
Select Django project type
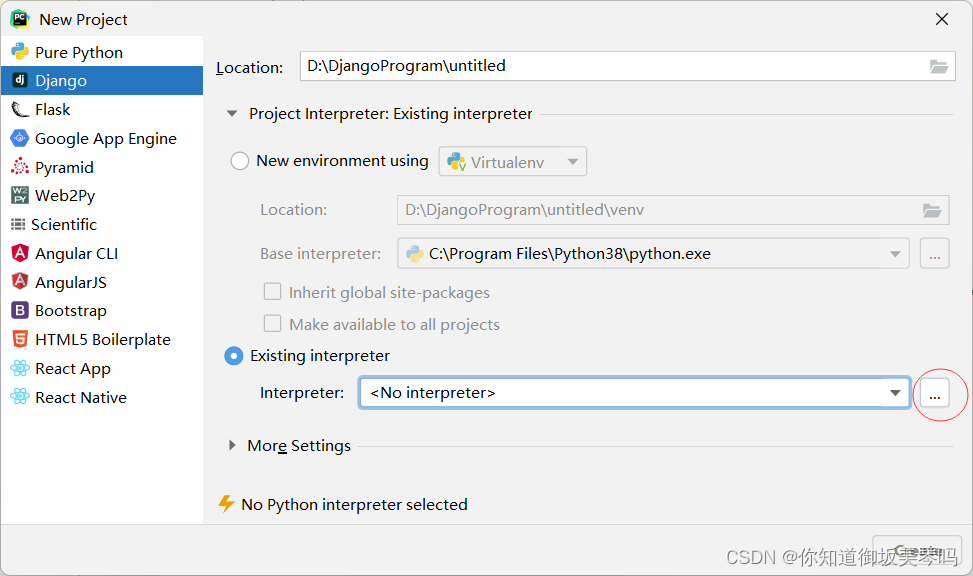(102, 81)
